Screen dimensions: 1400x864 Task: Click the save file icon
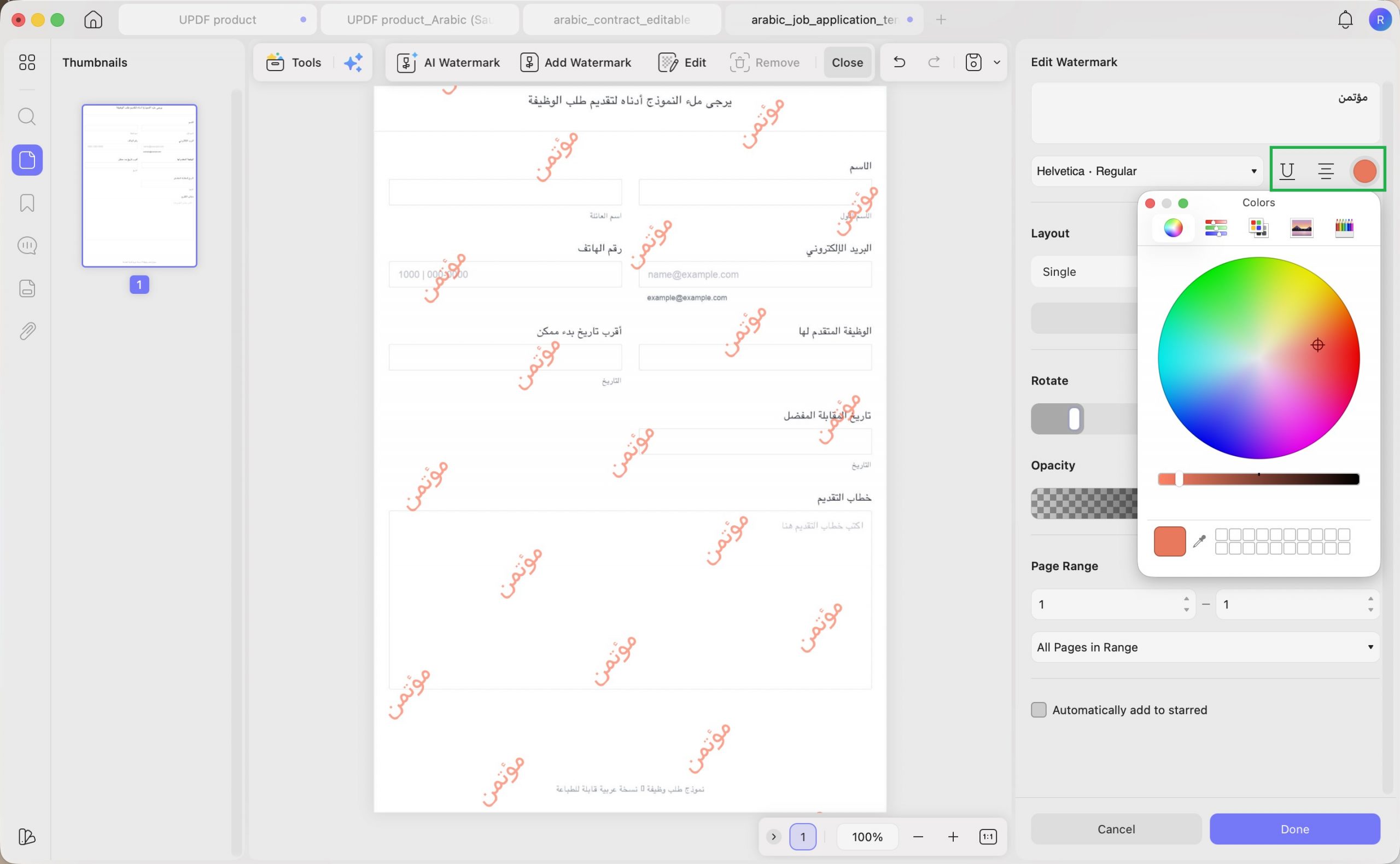click(x=973, y=62)
